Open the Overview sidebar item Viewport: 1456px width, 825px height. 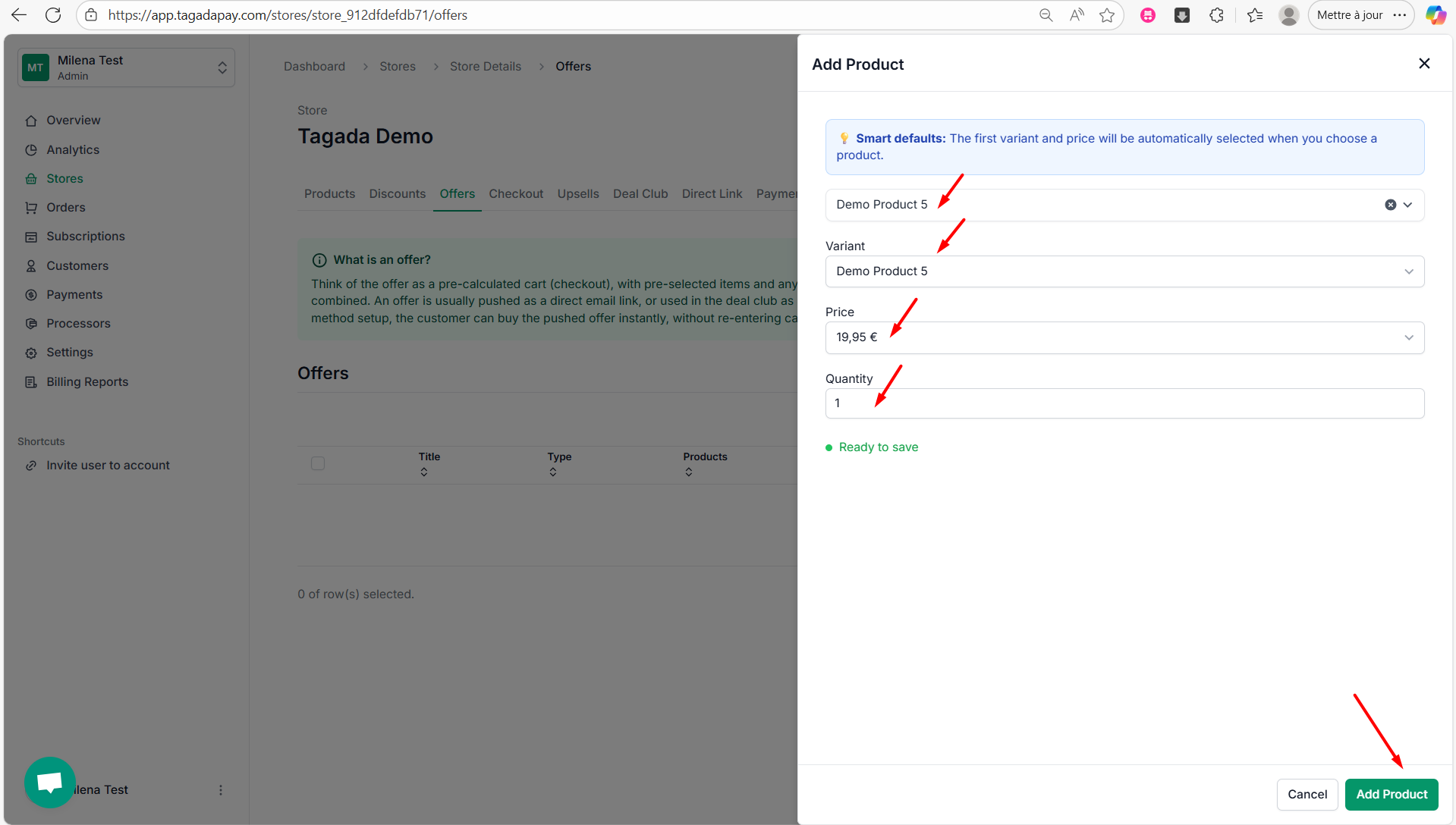(73, 120)
